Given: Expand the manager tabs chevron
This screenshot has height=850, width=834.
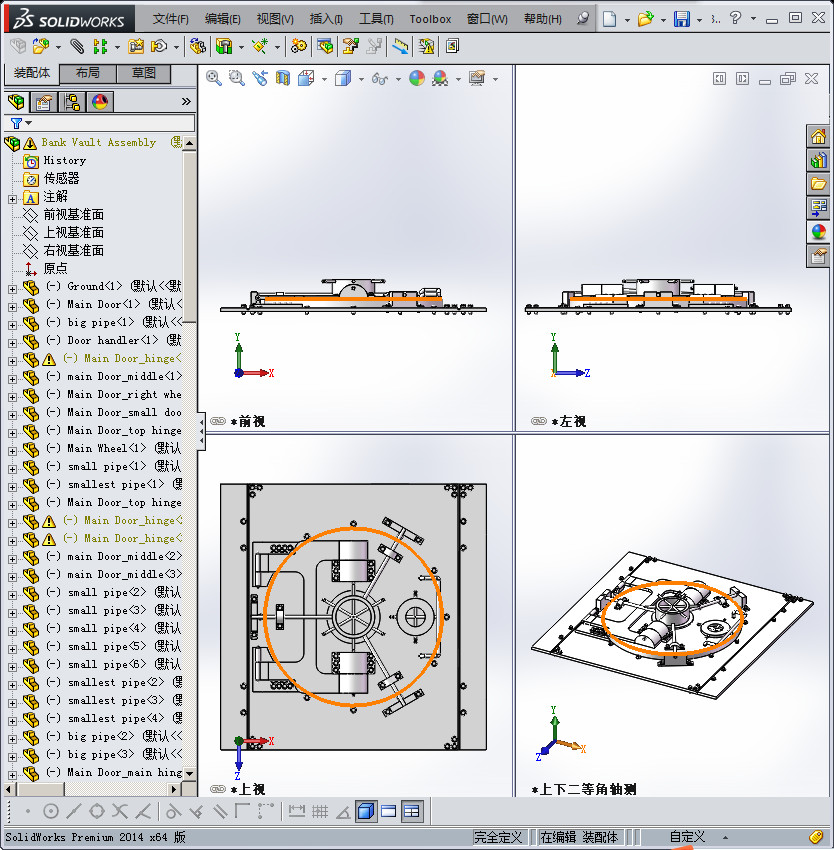Looking at the screenshot, I should pos(186,102).
